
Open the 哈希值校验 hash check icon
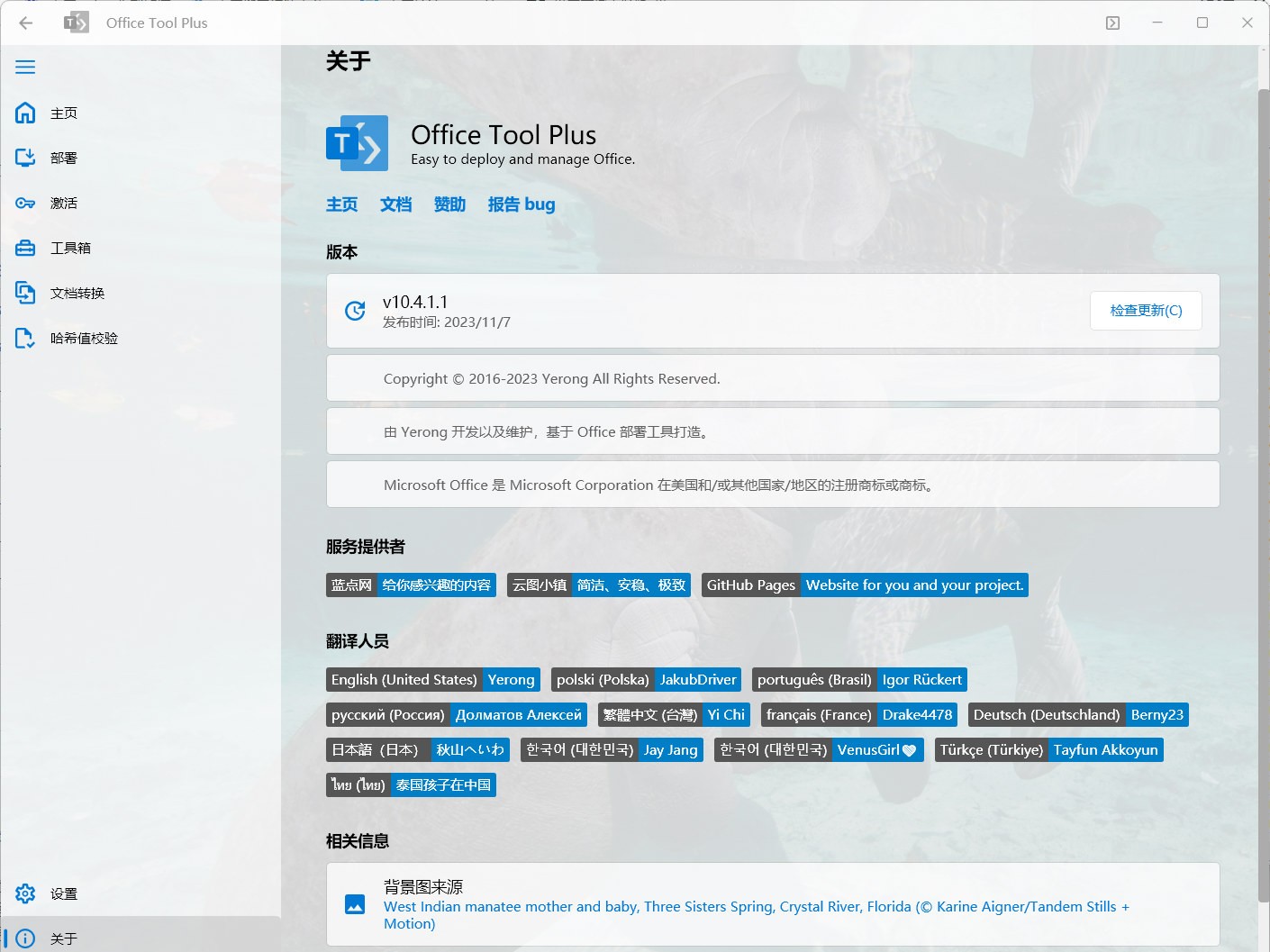click(25, 338)
